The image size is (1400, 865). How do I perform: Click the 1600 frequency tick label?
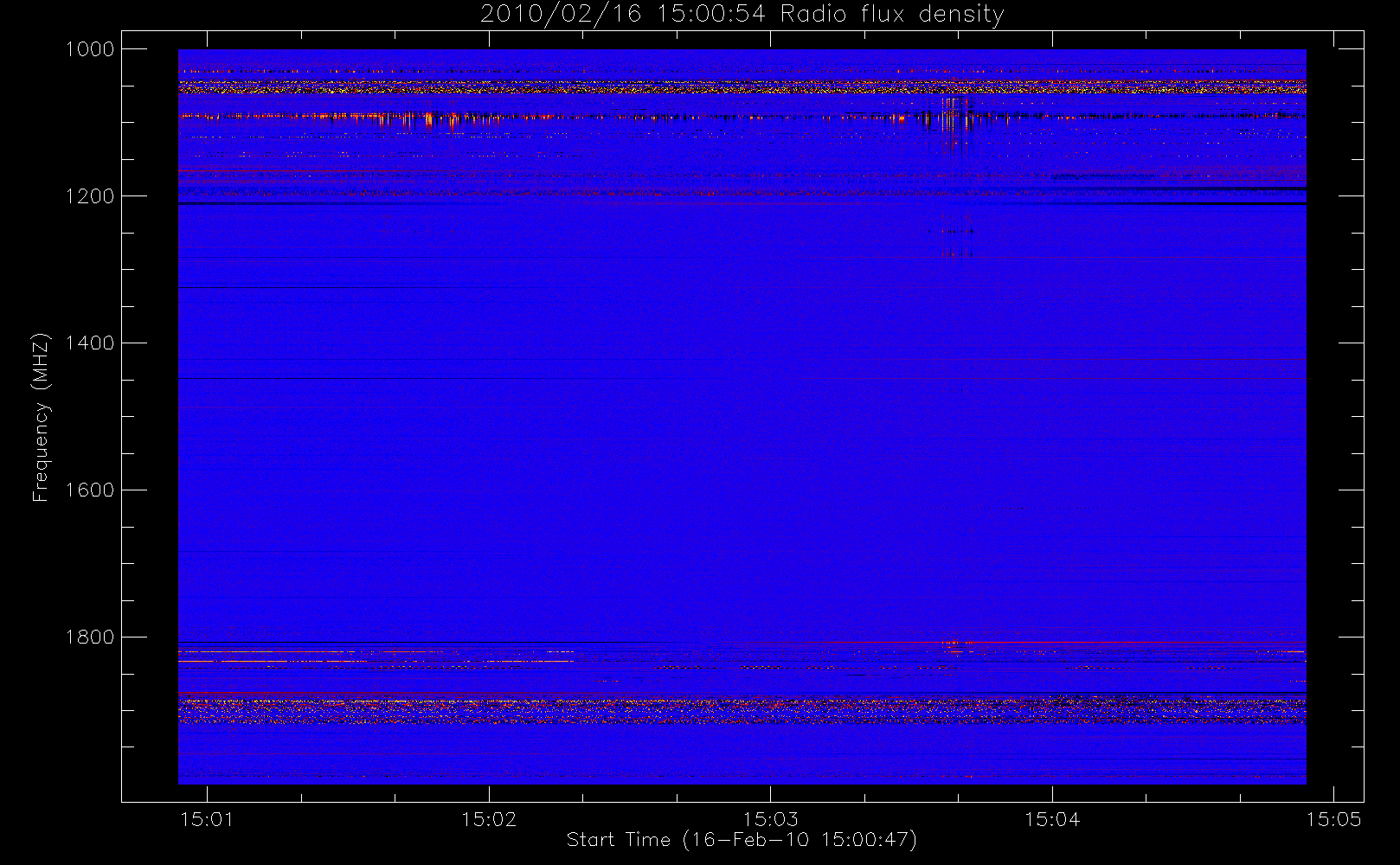90,490
